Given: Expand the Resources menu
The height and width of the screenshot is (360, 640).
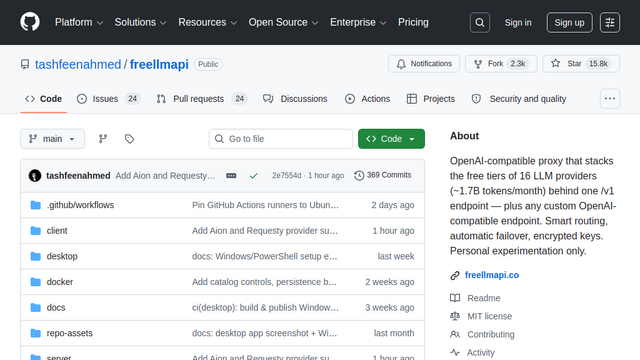Looking at the screenshot, I should pyautogui.click(x=207, y=22).
